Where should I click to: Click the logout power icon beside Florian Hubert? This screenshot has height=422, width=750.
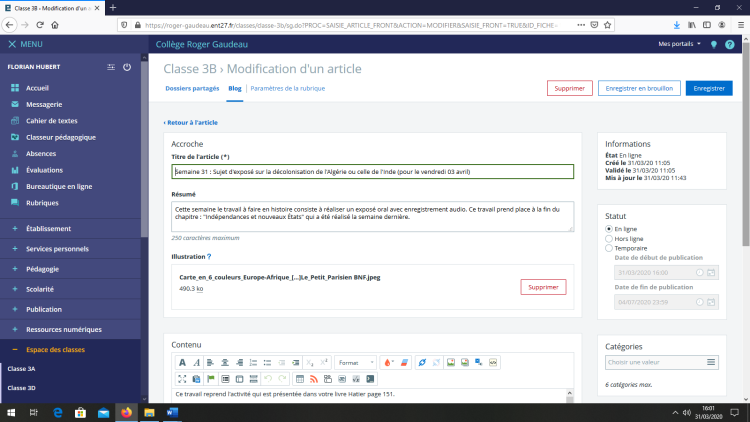point(127,67)
